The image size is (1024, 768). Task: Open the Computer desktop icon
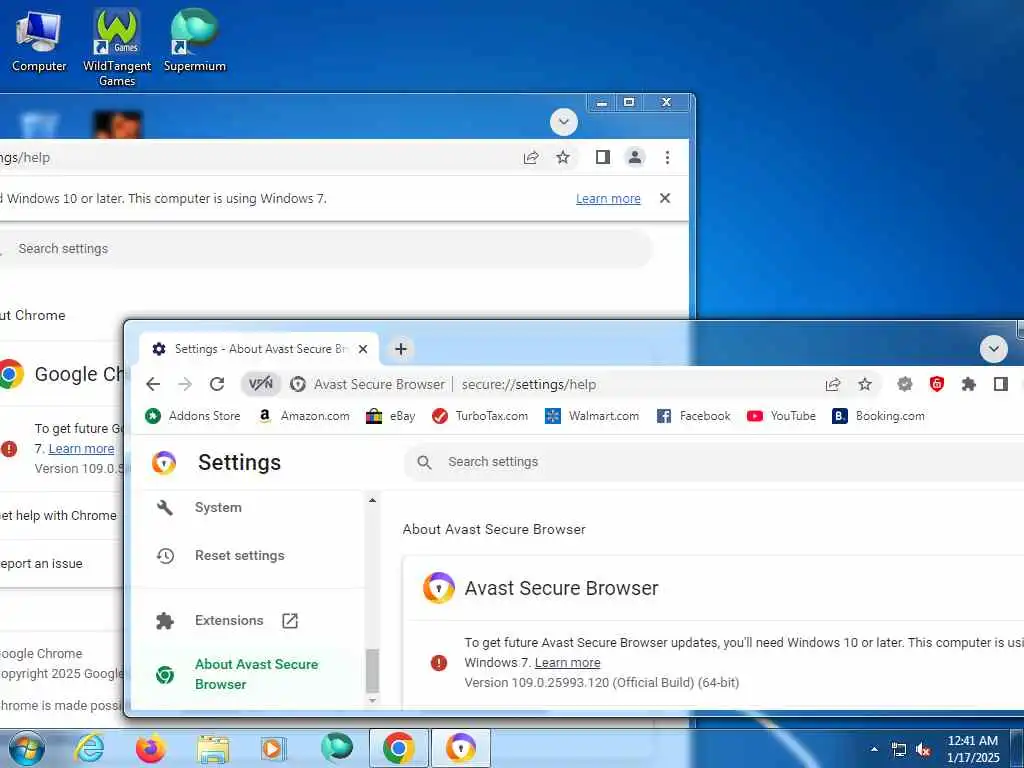point(39,40)
